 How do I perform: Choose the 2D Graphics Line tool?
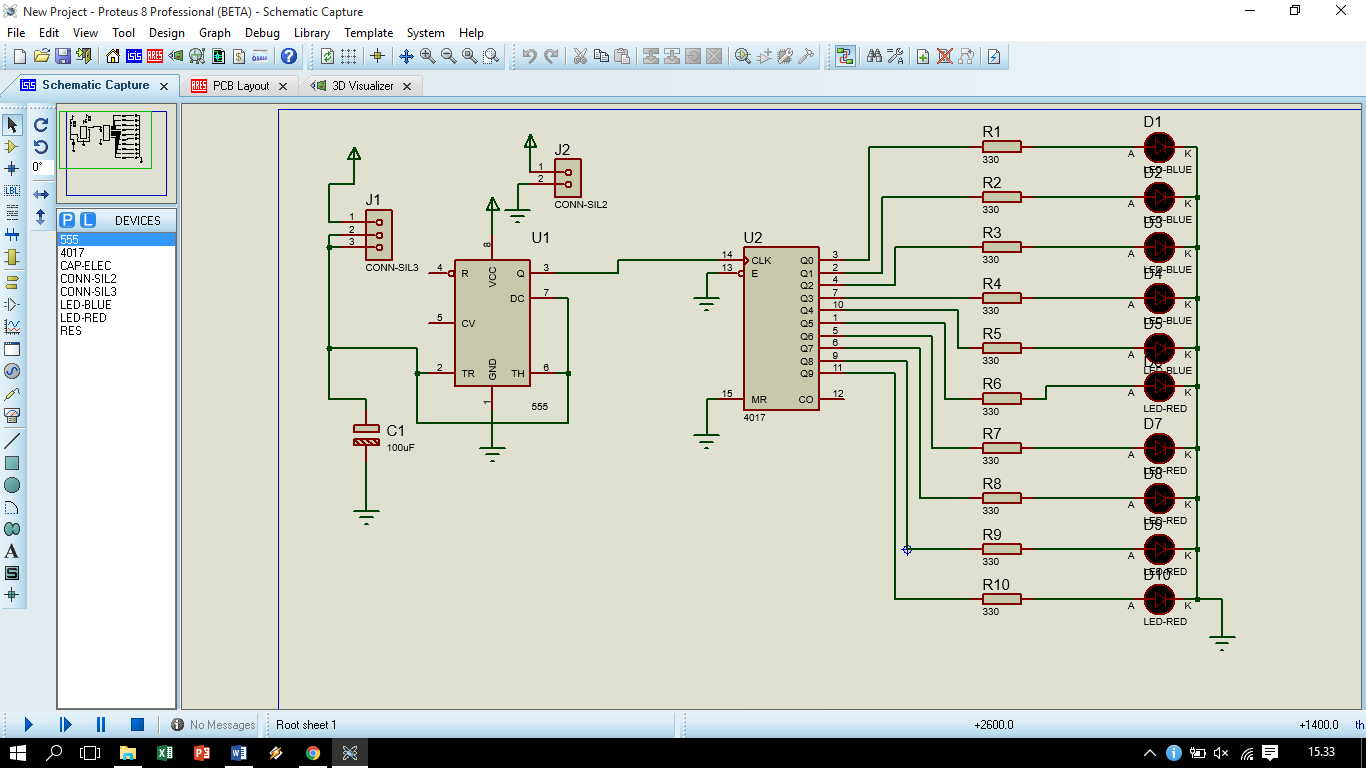[x=12, y=441]
